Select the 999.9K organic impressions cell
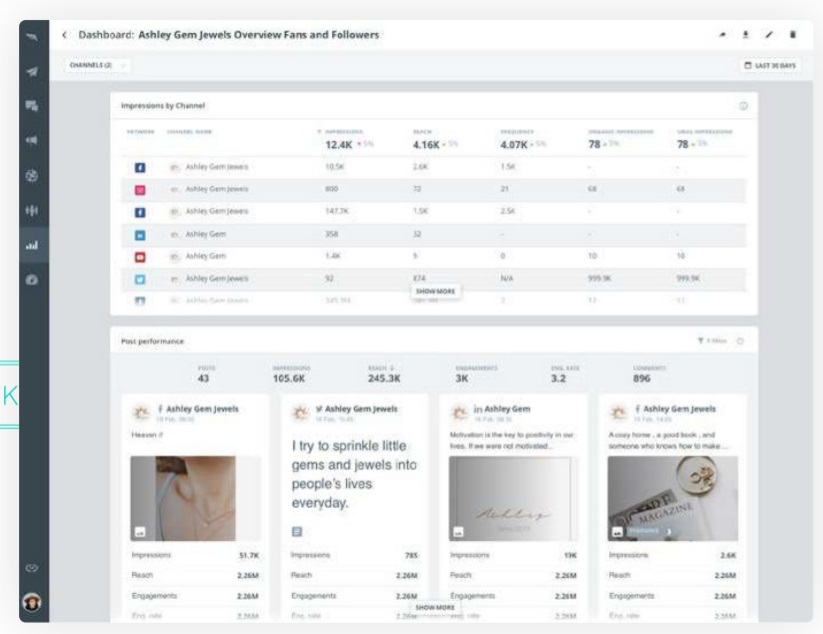This screenshot has height=634, width=823. tap(599, 279)
